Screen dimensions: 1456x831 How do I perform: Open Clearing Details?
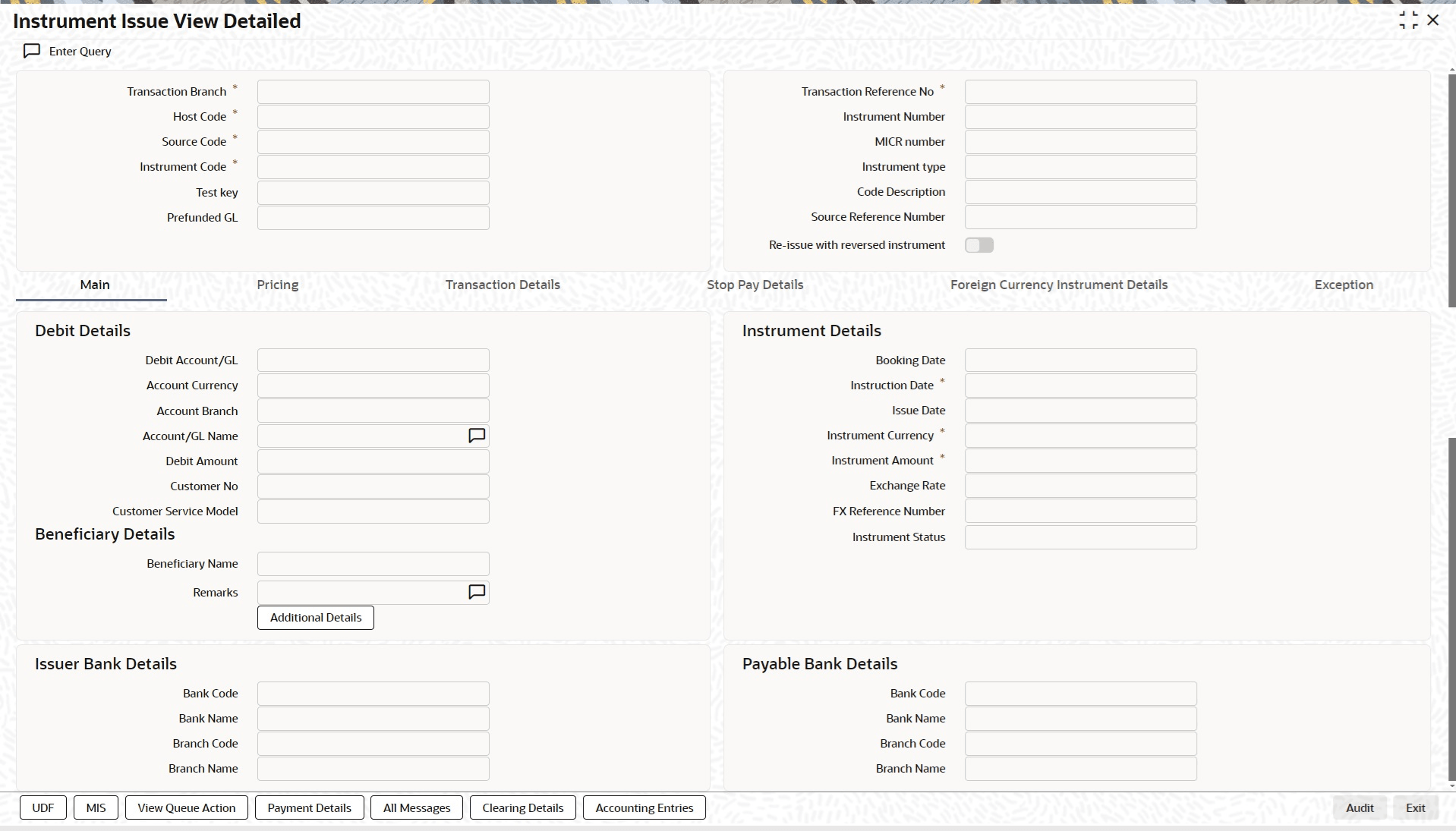click(x=523, y=807)
